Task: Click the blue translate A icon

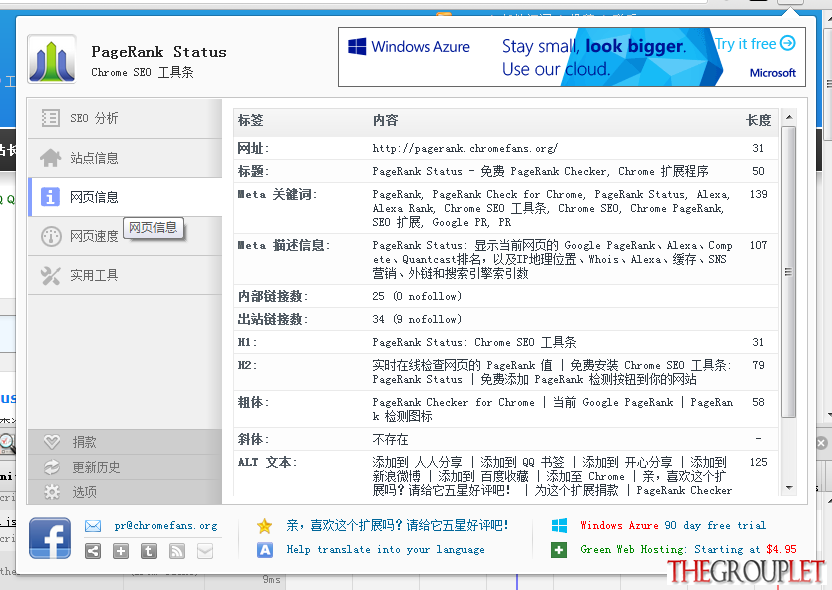Action: coord(265,550)
